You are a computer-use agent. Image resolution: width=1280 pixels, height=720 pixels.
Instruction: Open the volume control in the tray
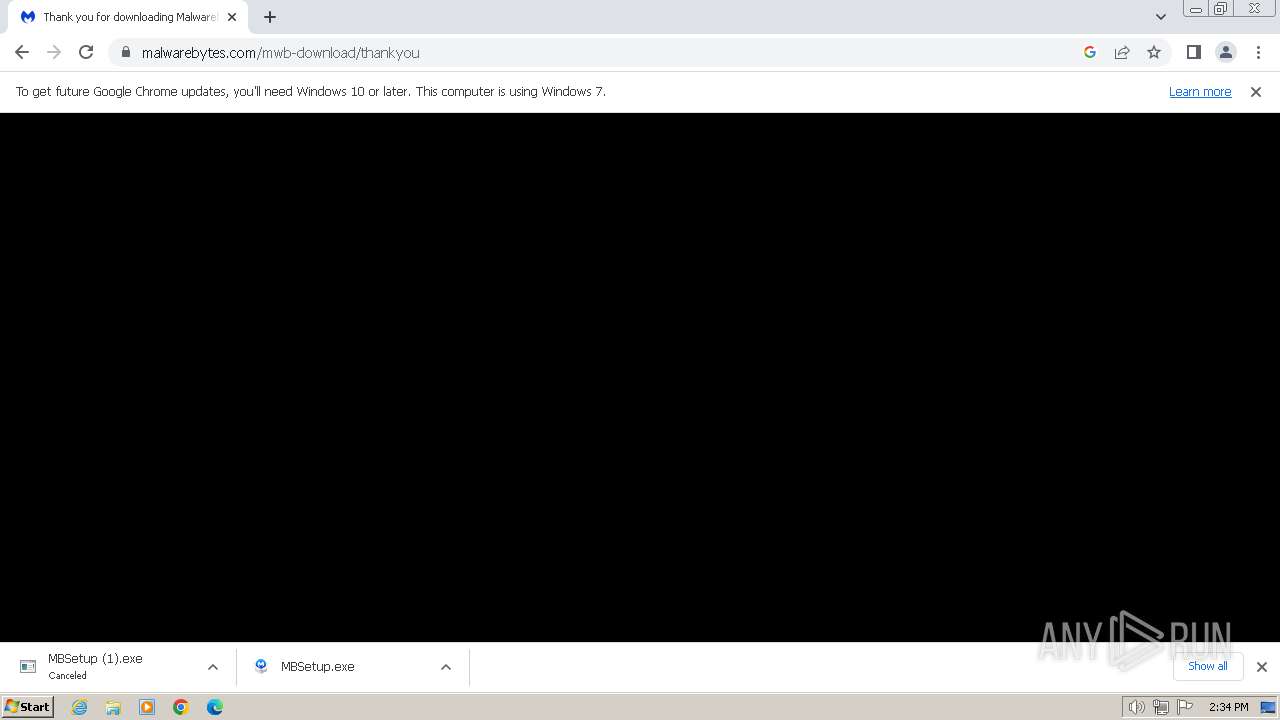click(1136, 707)
